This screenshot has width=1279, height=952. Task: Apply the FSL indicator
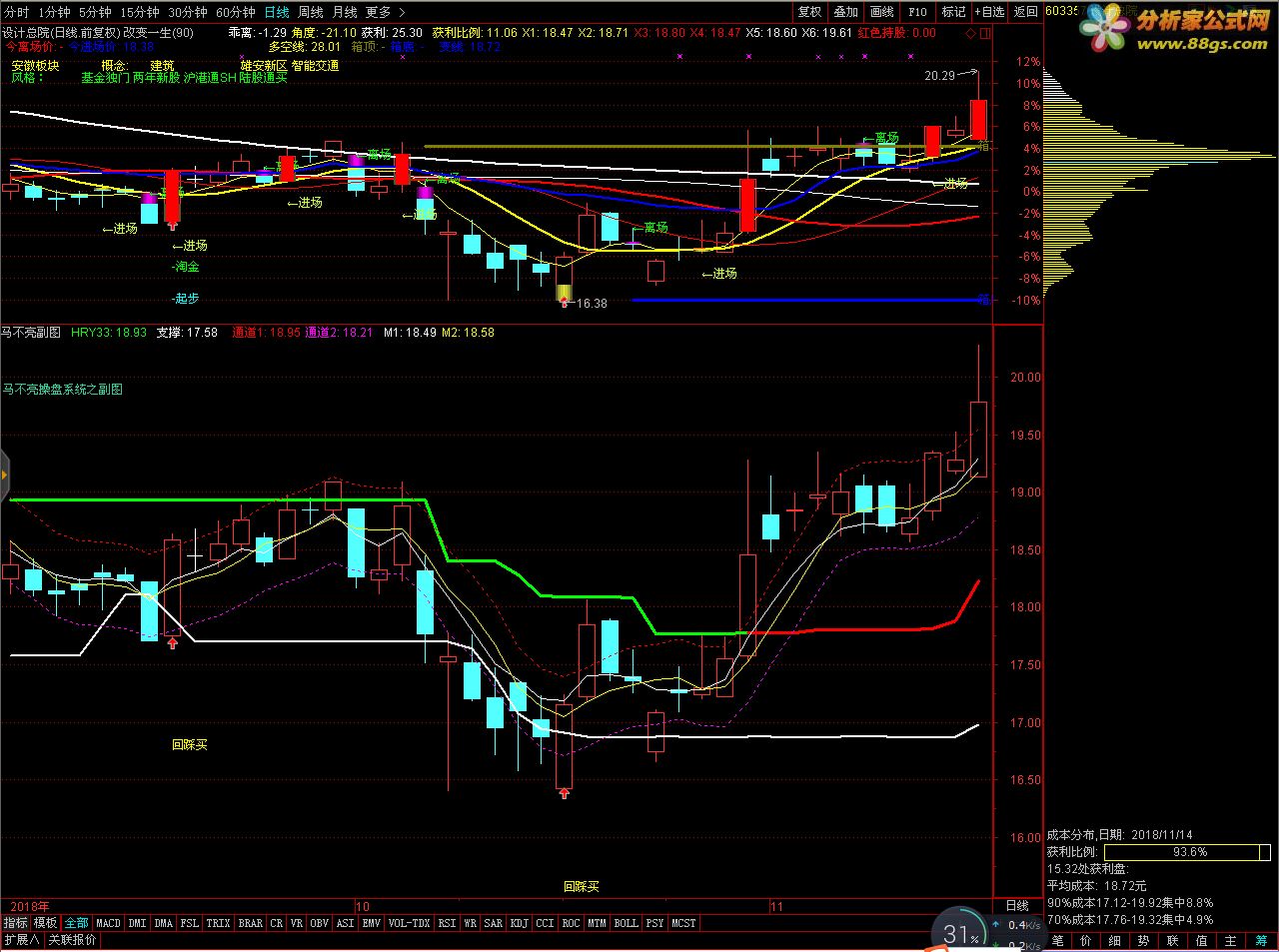point(190,923)
